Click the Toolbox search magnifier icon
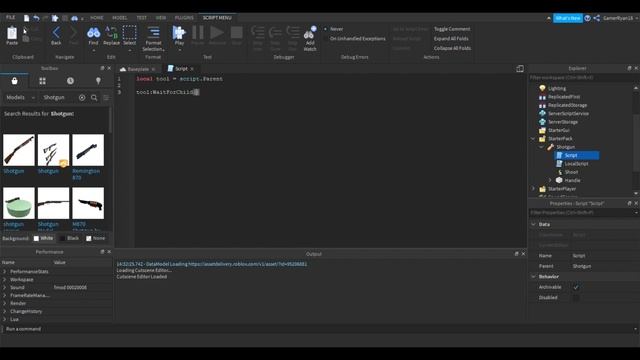The image size is (640, 360). 94,98
